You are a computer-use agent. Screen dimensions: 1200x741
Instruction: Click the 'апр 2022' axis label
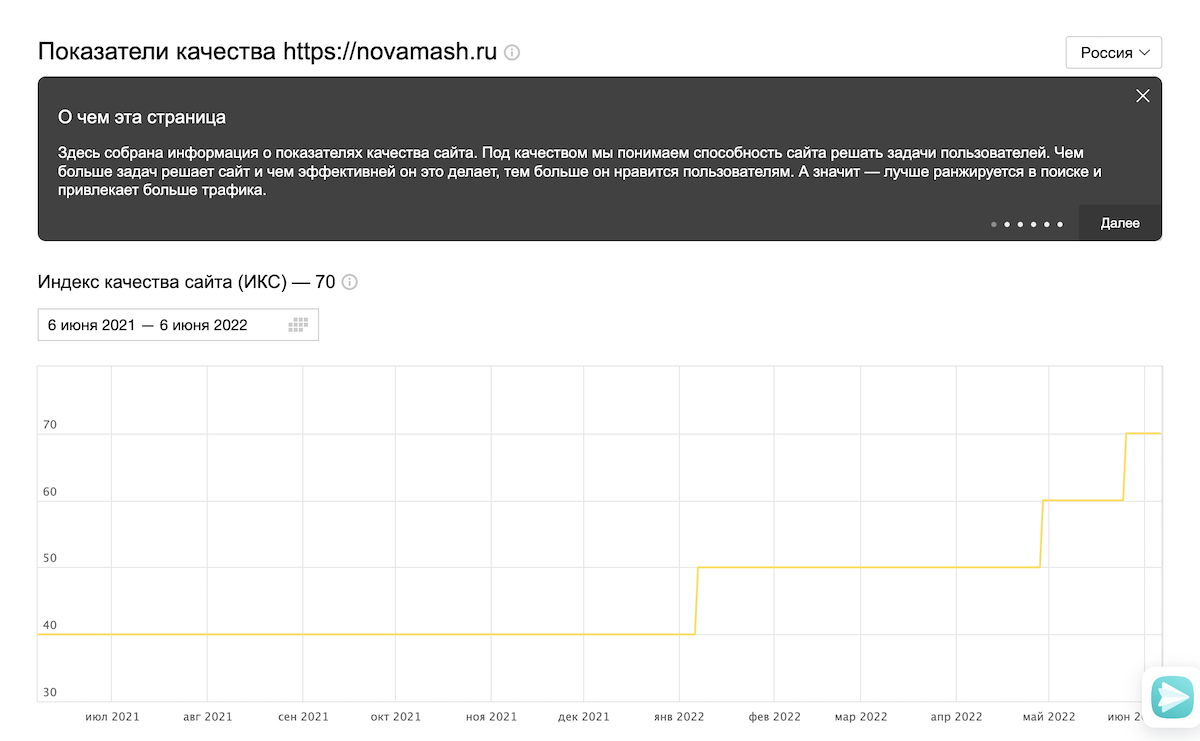point(956,717)
